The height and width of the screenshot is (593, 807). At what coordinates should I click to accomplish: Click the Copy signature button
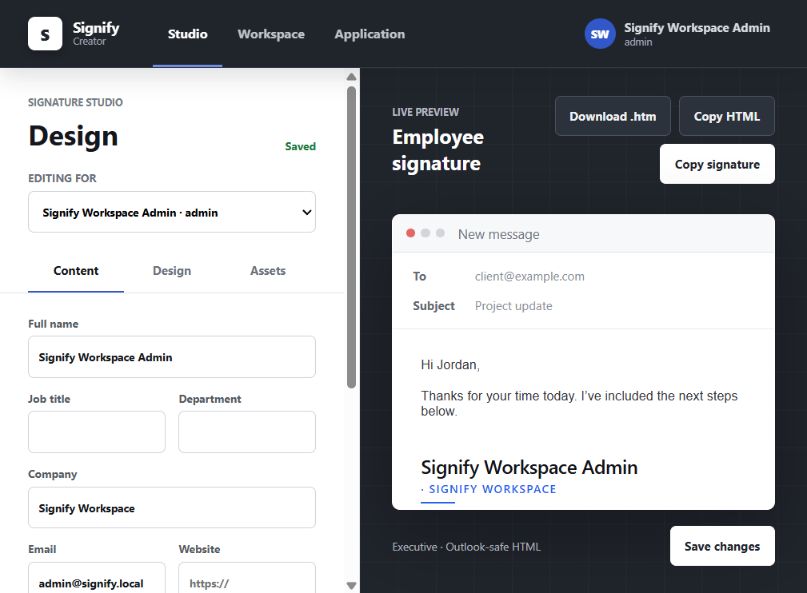tap(717, 164)
